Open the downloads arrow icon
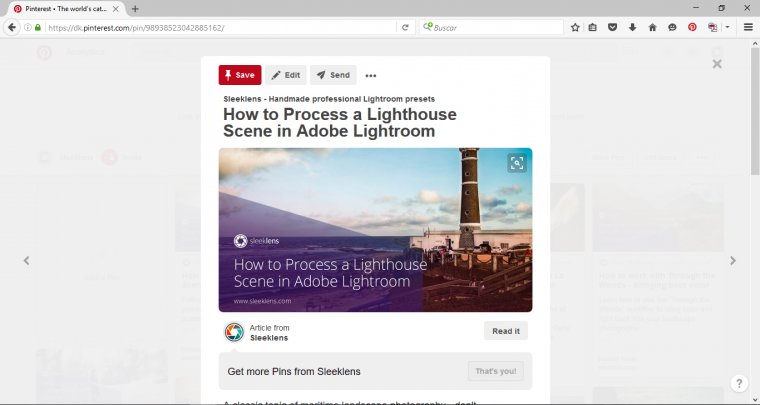760x405 pixels. point(633,28)
